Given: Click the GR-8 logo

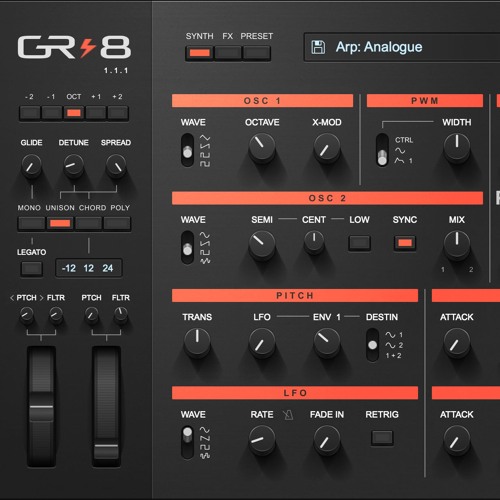Looking at the screenshot, I should (74, 47).
